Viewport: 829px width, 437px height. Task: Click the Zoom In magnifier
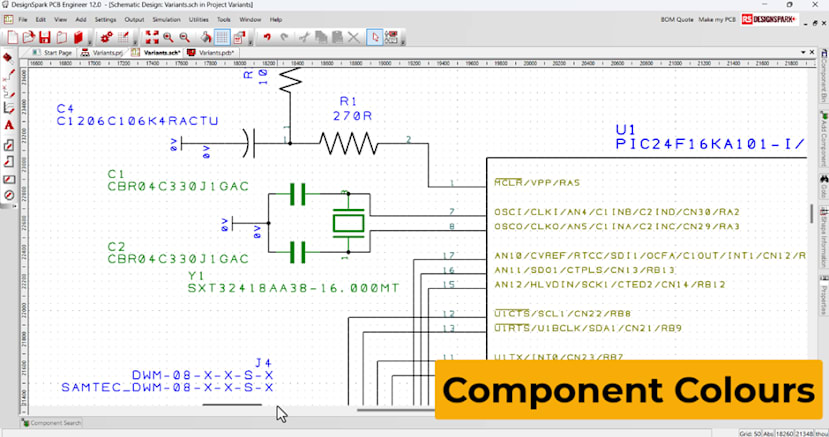click(x=168, y=37)
